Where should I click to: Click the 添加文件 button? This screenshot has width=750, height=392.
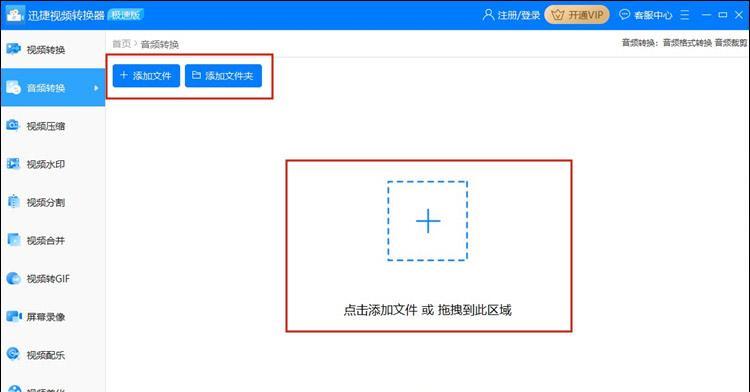pyautogui.click(x=146, y=76)
